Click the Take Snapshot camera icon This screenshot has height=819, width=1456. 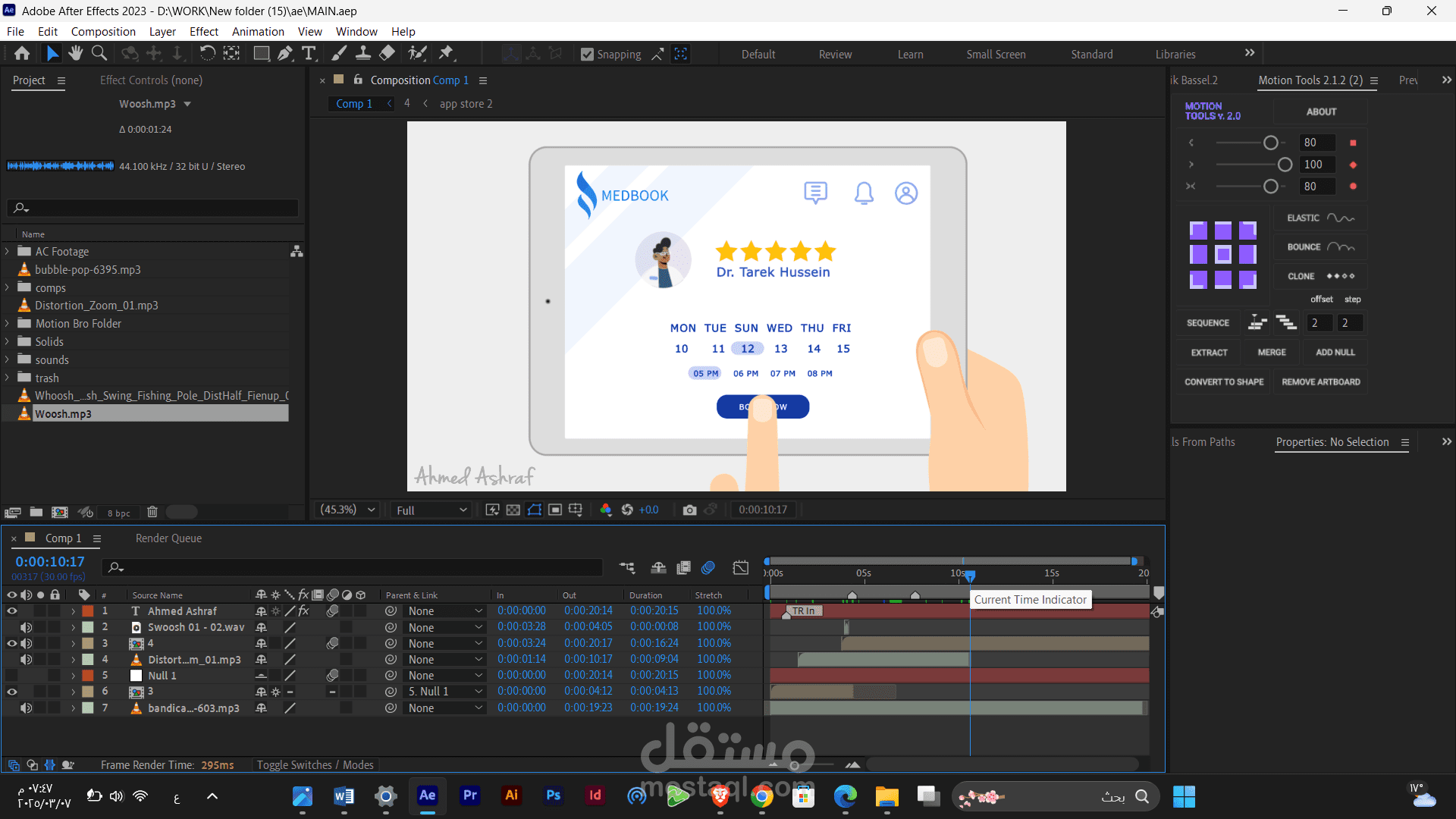pyautogui.click(x=689, y=510)
